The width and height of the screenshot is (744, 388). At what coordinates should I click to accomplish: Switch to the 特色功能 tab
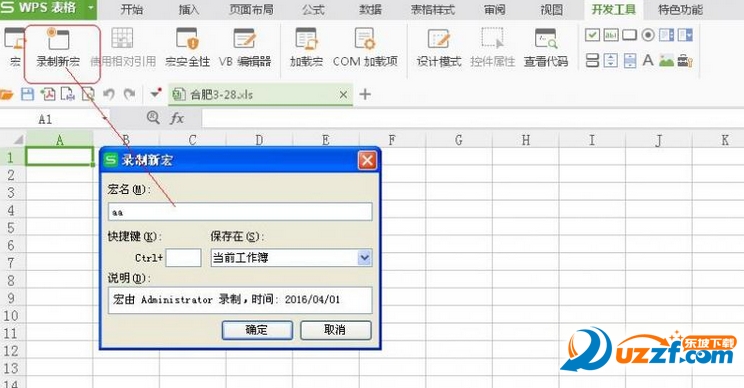pos(680,9)
